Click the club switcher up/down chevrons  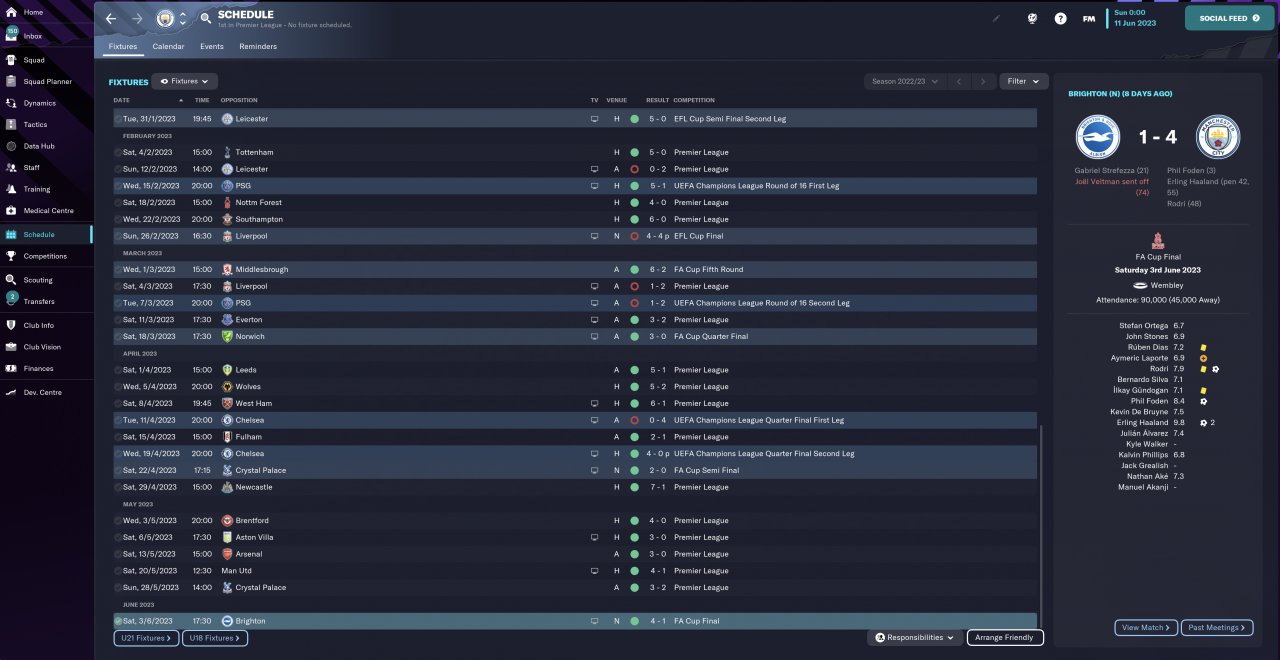point(183,18)
